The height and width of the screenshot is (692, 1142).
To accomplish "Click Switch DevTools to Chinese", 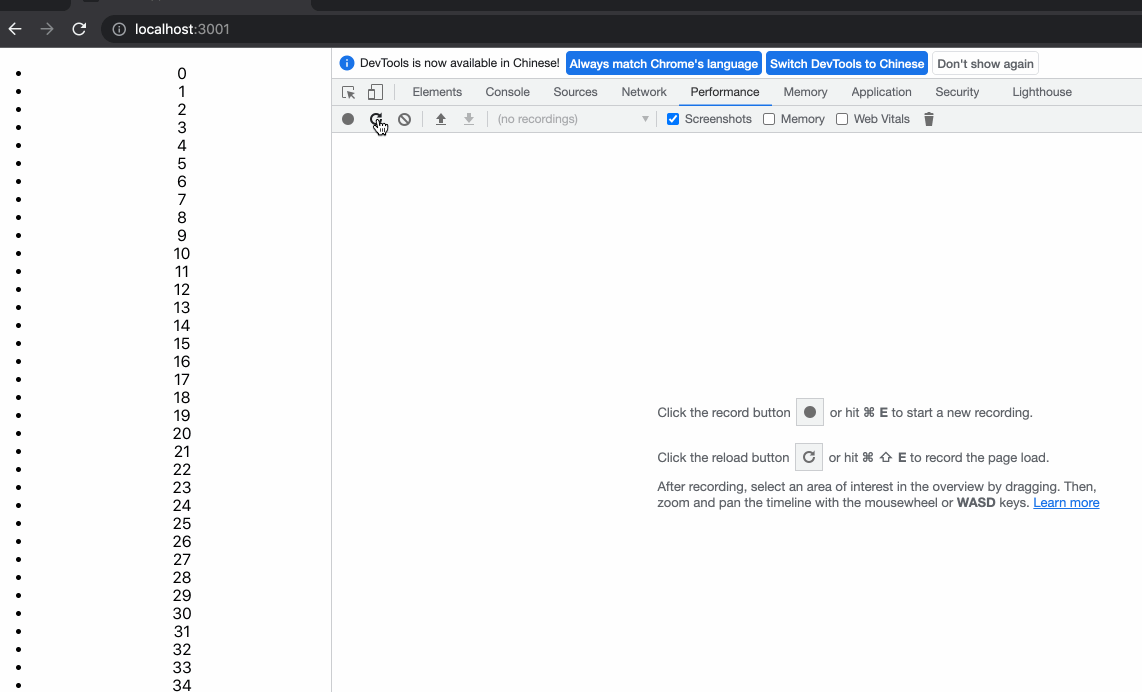I will (x=847, y=63).
